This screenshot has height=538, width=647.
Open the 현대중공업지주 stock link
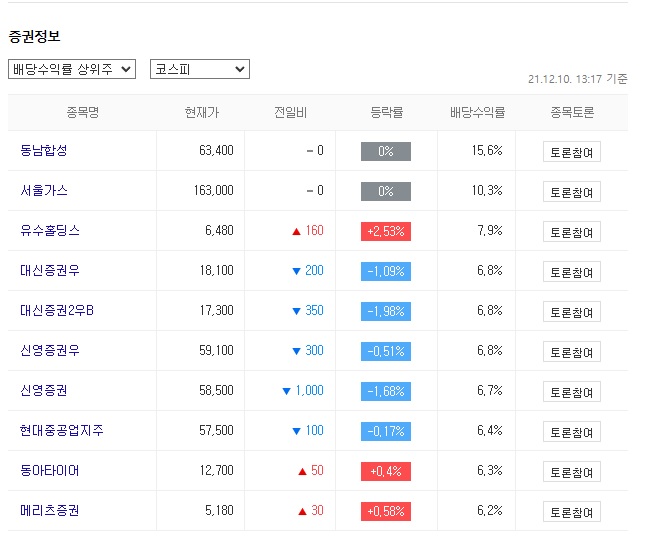(61, 431)
